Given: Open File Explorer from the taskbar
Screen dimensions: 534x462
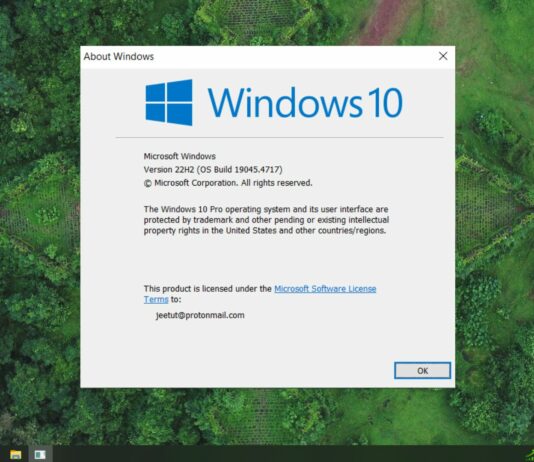Looking at the screenshot, I should point(15,454).
